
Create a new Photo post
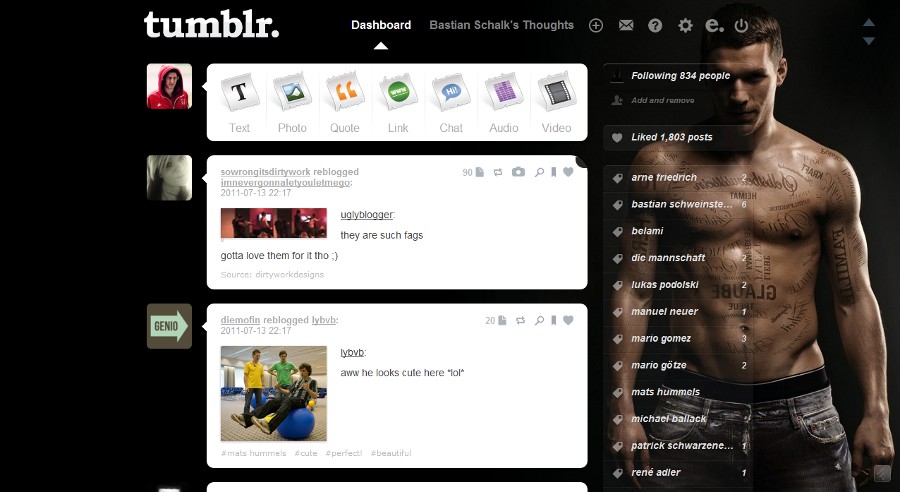click(292, 103)
